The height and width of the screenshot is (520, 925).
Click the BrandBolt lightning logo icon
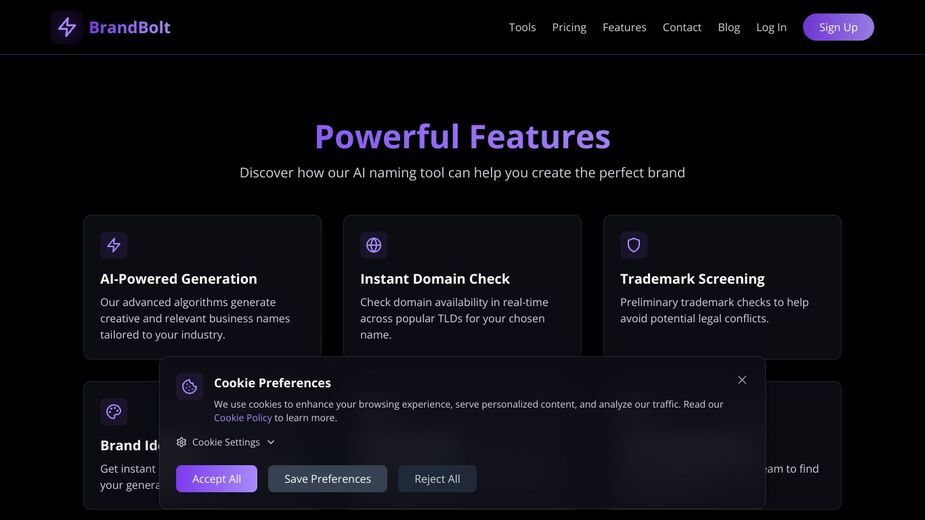pos(67,27)
